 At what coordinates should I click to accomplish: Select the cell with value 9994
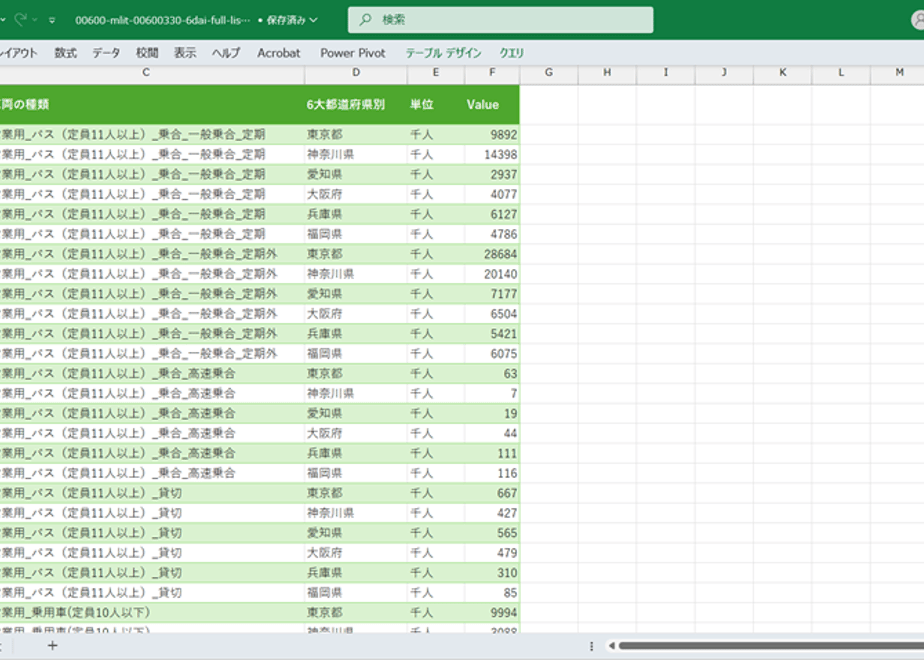click(x=492, y=613)
